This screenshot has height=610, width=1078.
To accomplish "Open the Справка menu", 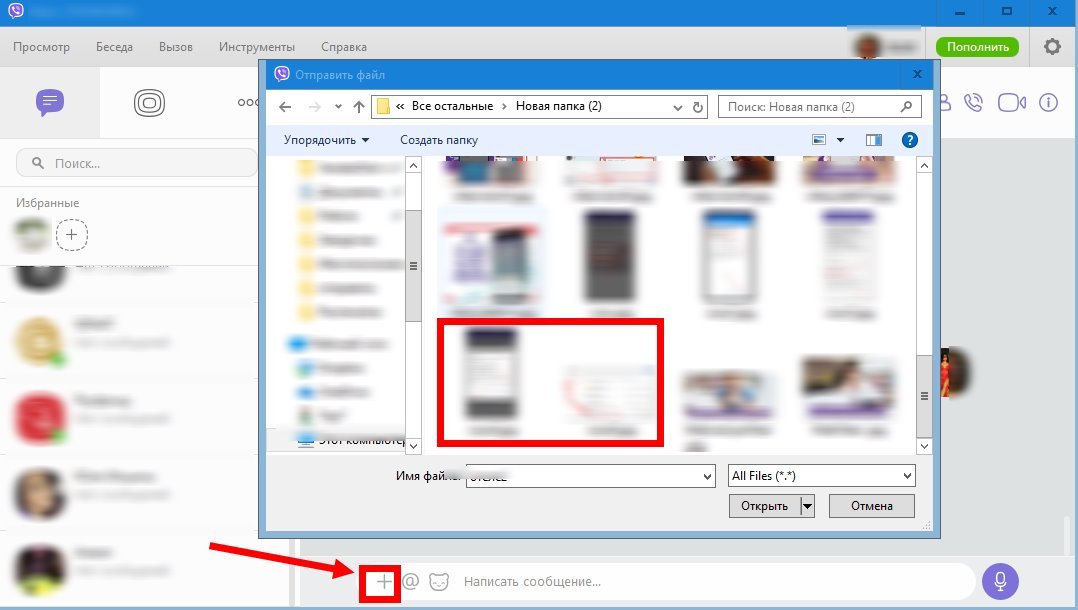I will click(x=343, y=47).
